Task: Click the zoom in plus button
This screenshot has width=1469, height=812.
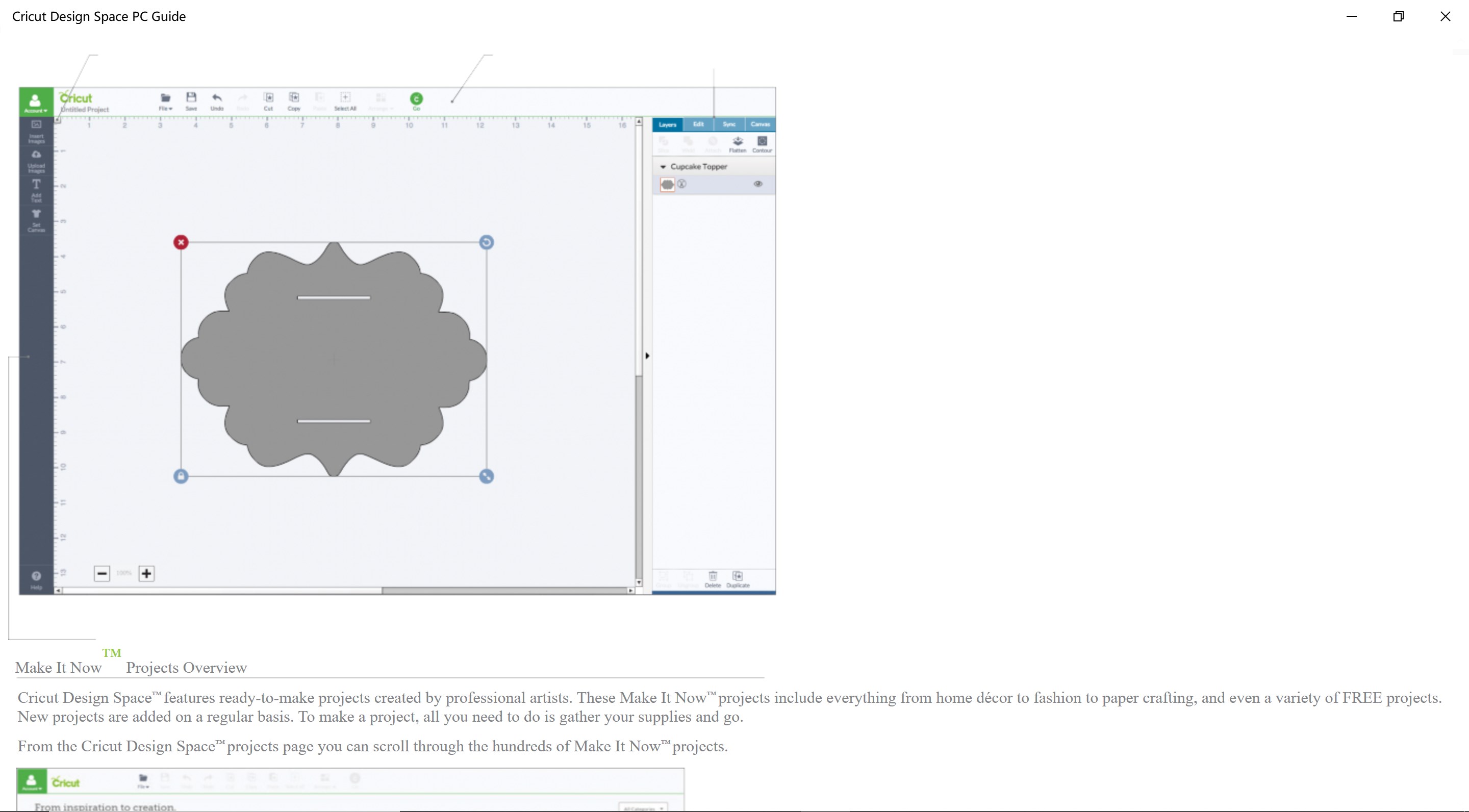Action: 146,574
